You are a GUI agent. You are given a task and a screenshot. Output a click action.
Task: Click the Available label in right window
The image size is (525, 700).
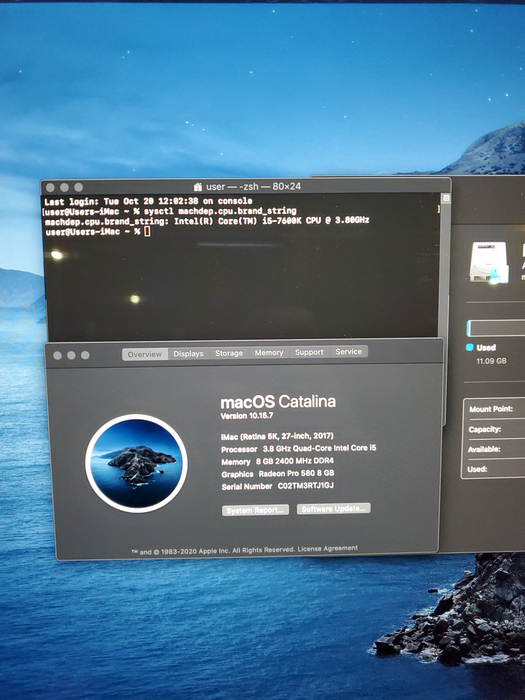[484, 450]
